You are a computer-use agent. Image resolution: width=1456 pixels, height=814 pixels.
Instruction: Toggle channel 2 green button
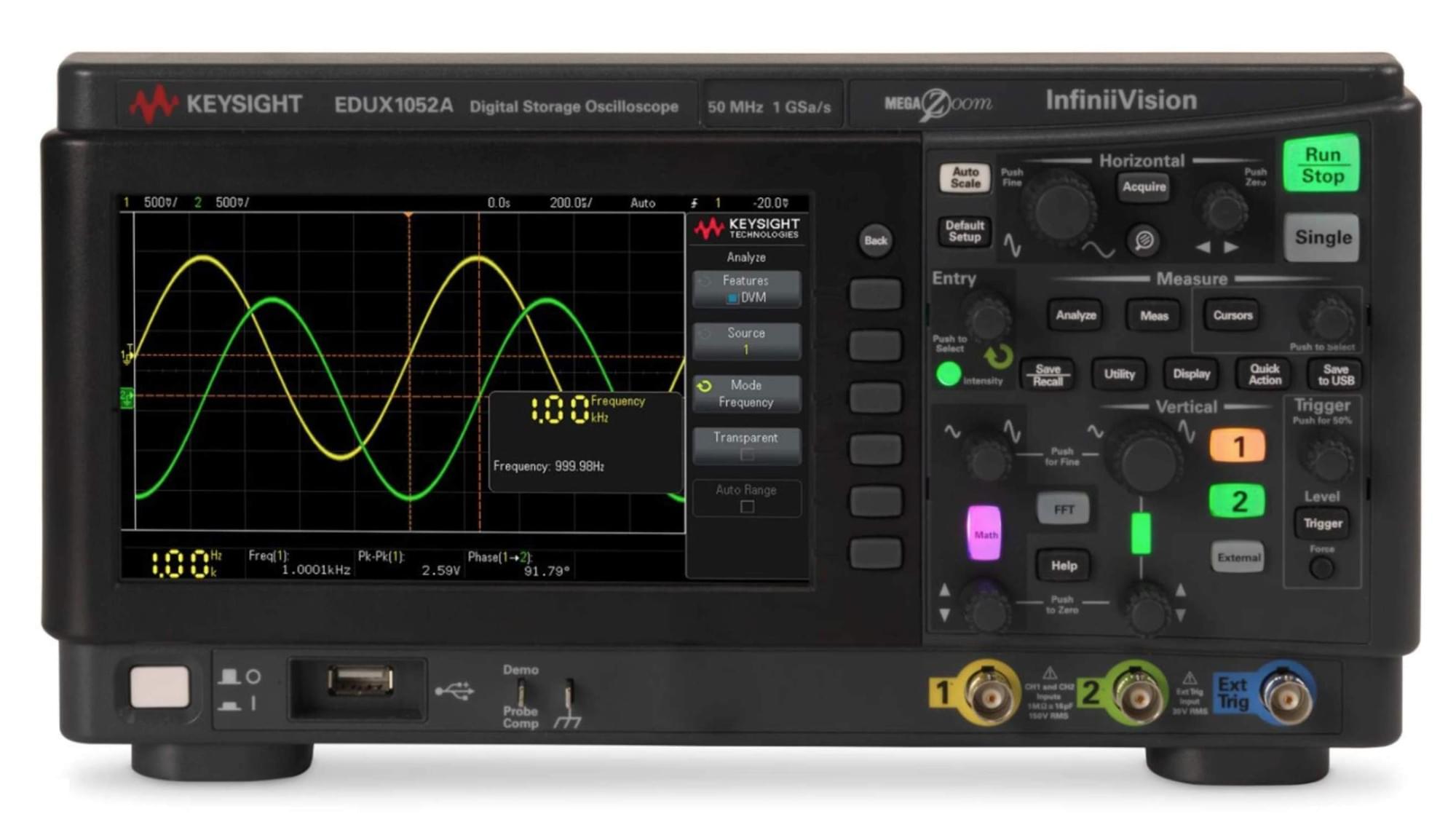pyautogui.click(x=1238, y=501)
